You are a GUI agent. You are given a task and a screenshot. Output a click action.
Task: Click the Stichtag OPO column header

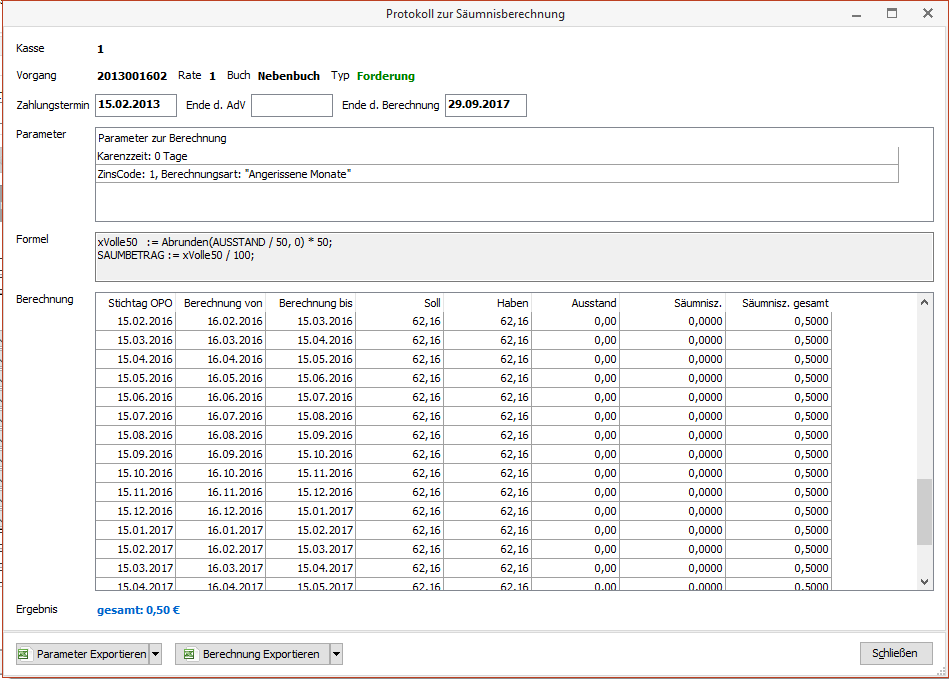click(x=136, y=303)
